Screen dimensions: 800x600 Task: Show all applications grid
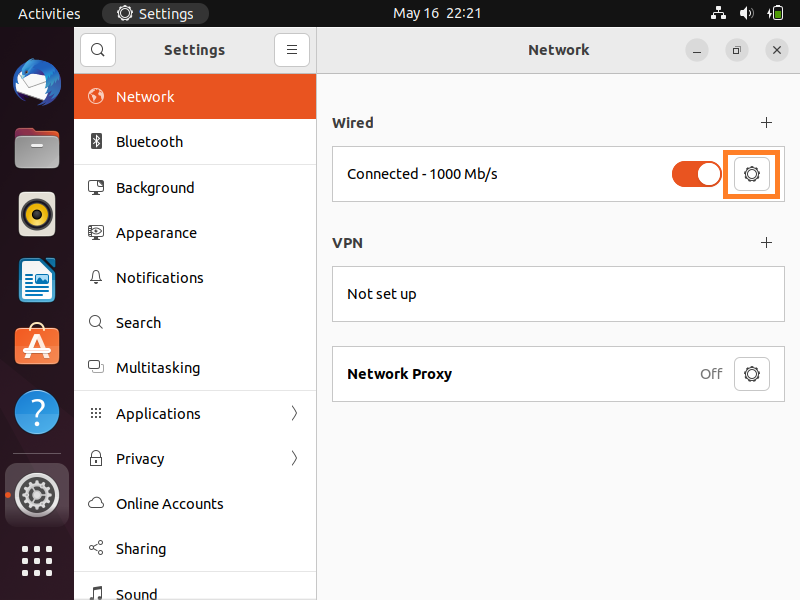(37, 560)
